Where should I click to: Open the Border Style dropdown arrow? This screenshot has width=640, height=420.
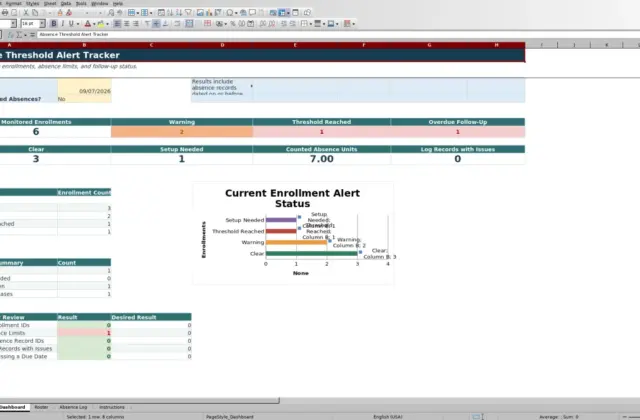point(324,24)
